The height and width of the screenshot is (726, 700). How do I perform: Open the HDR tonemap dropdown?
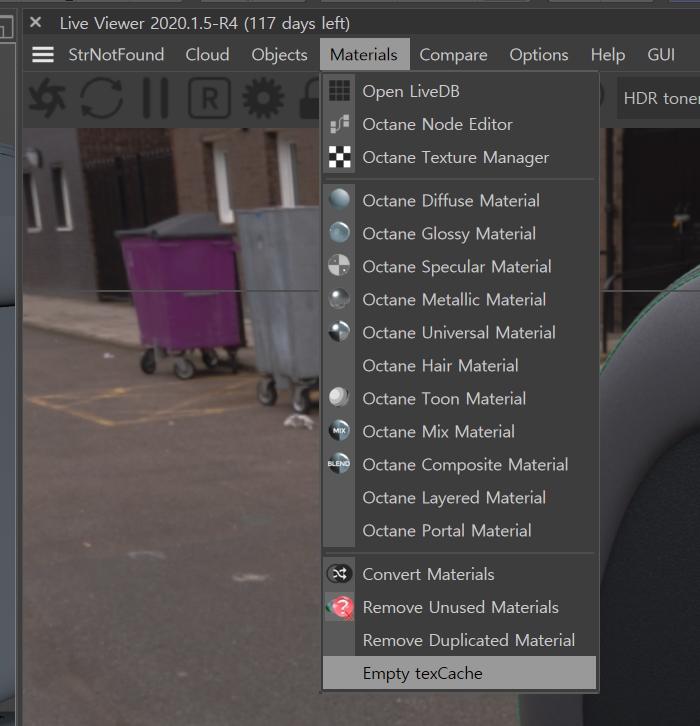tap(658, 98)
